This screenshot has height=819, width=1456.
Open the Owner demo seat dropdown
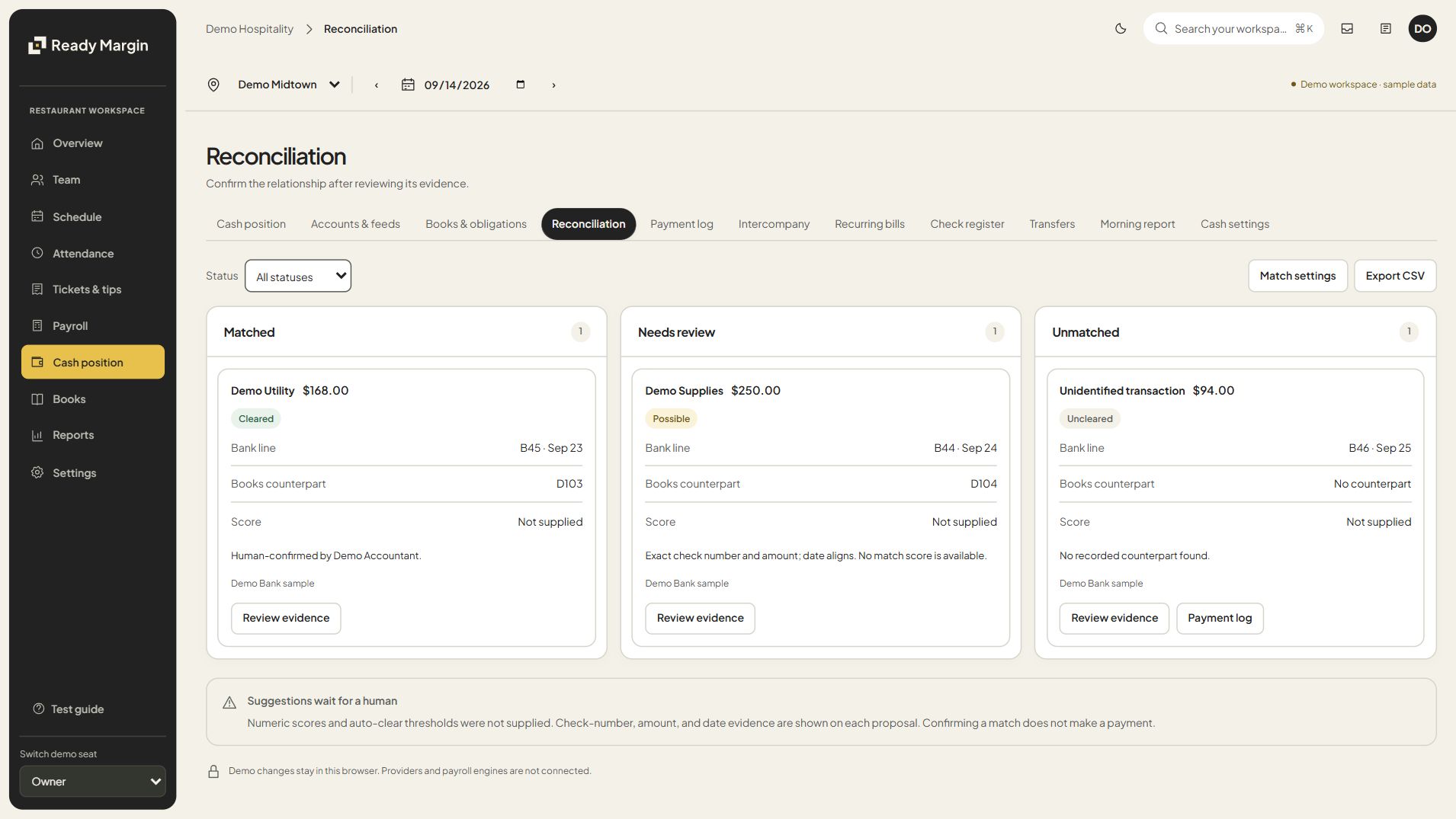click(93, 782)
